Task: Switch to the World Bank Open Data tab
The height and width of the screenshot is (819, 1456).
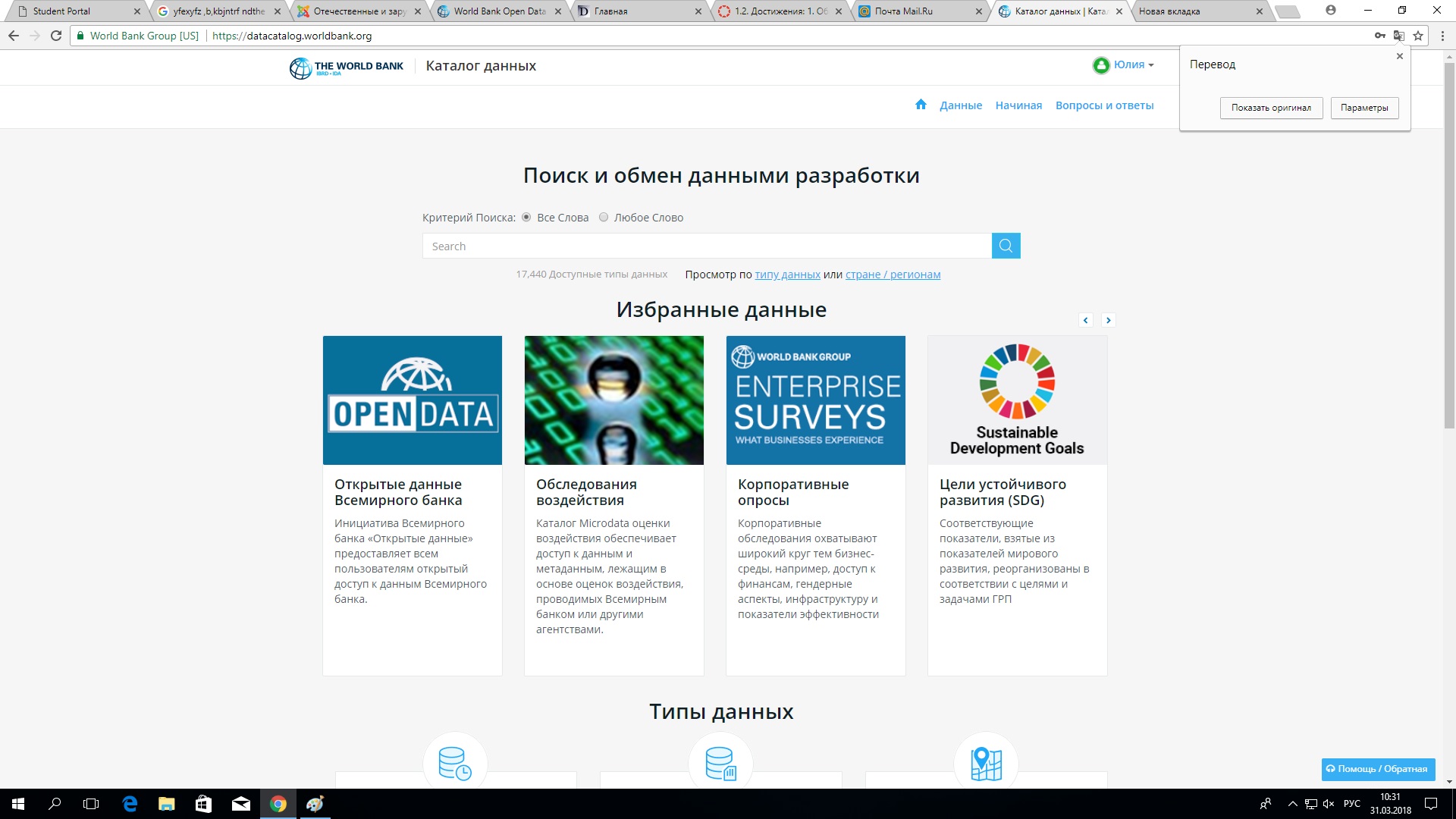Action: [499, 11]
